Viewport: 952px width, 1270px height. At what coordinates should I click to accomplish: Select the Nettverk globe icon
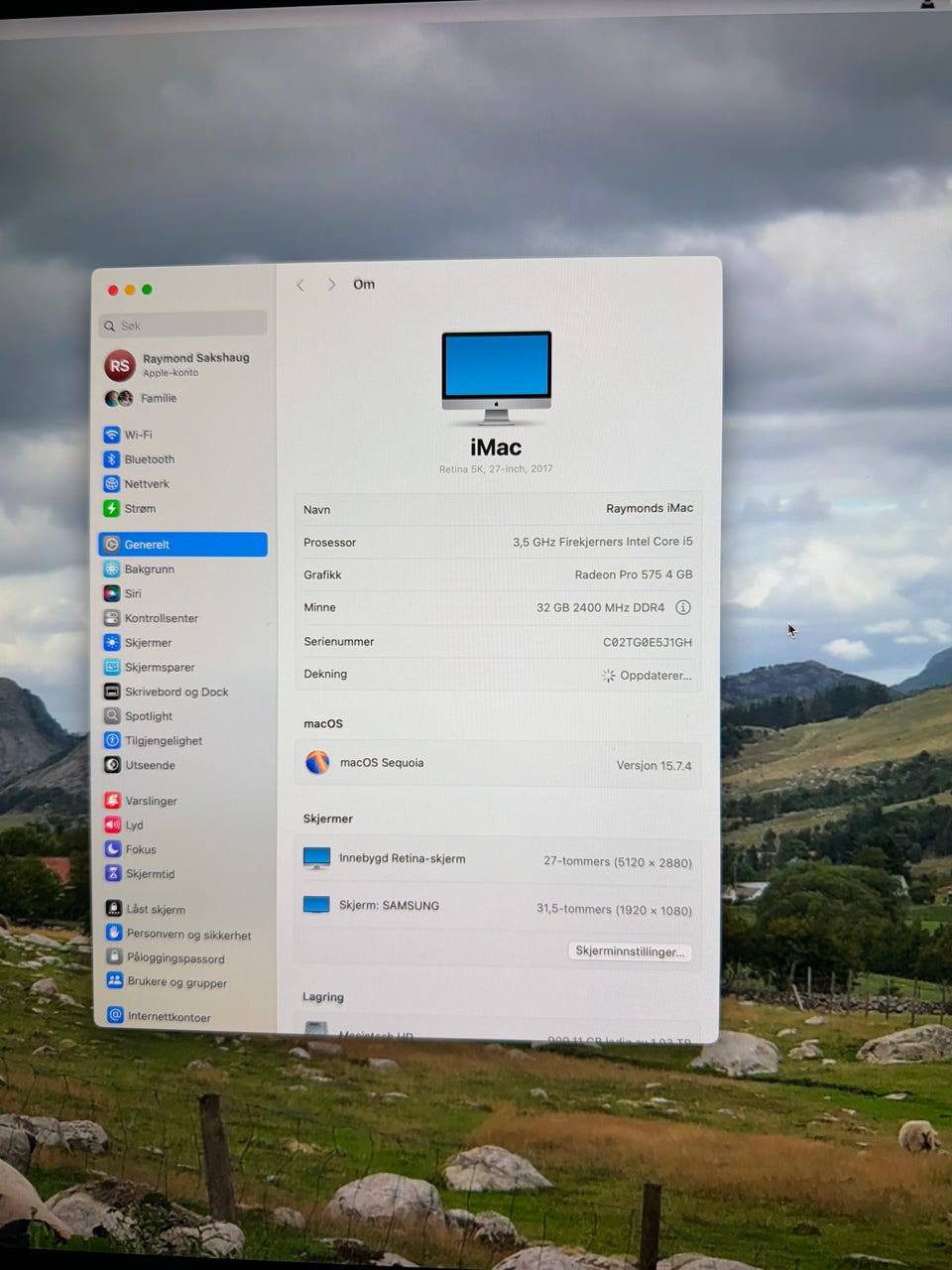[x=111, y=484]
